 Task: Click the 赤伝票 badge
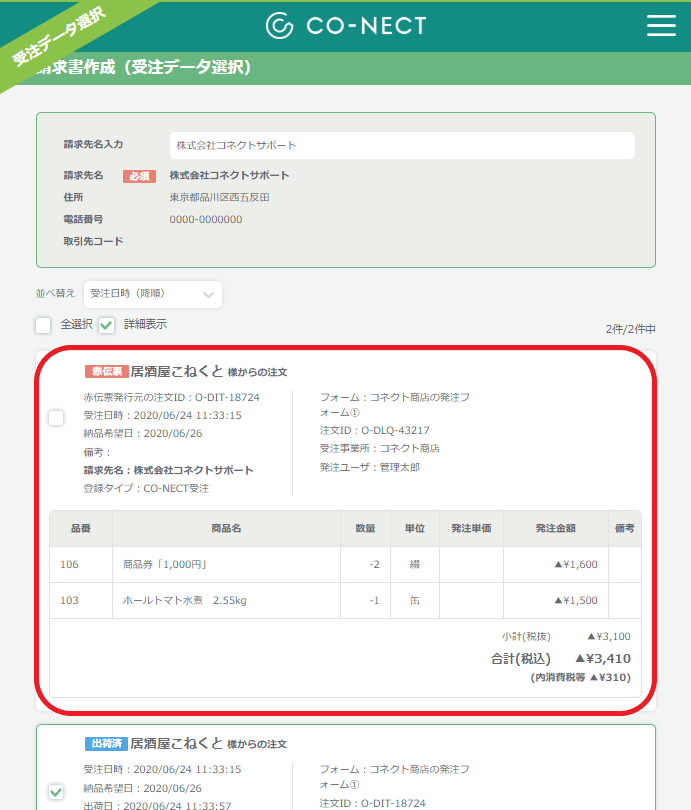pyautogui.click(x=106, y=371)
